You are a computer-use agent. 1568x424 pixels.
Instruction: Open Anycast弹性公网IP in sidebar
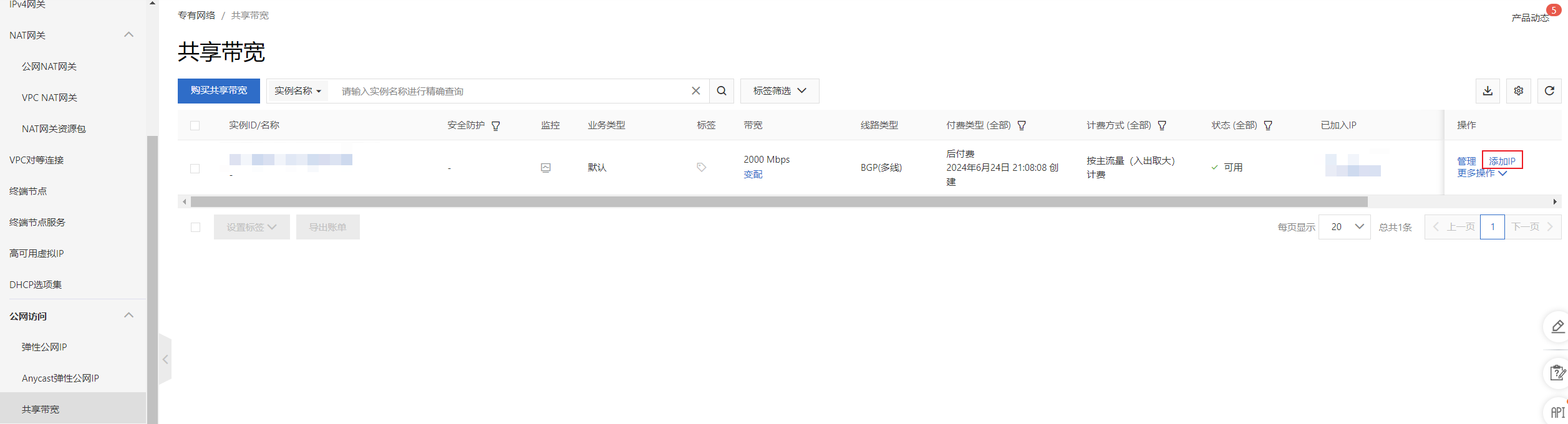pyautogui.click(x=60, y=378)
